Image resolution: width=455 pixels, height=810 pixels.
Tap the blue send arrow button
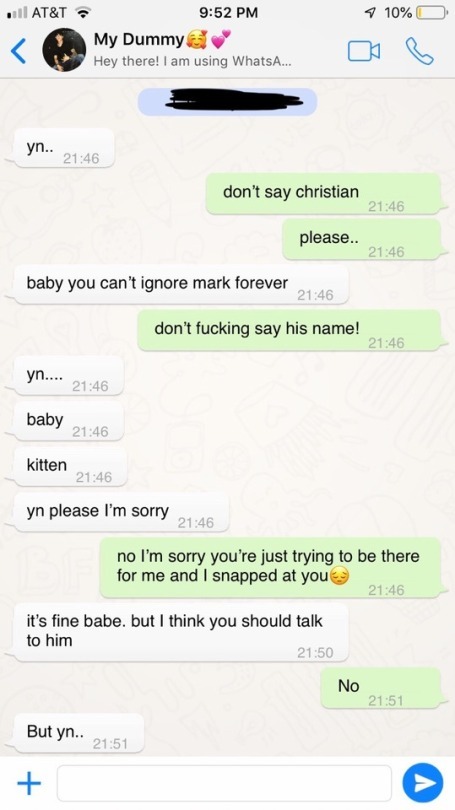pyautogui.click(x=422, y=783)
